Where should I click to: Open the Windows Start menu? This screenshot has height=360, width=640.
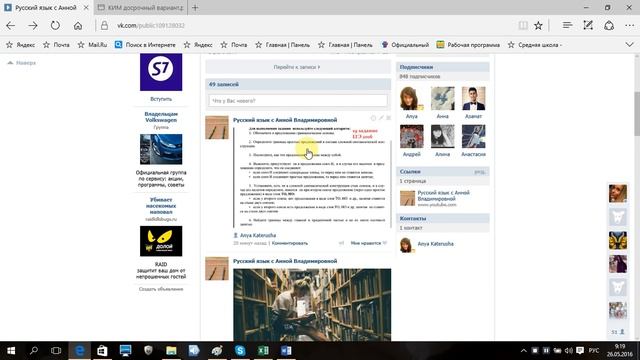tap(11, 351)
